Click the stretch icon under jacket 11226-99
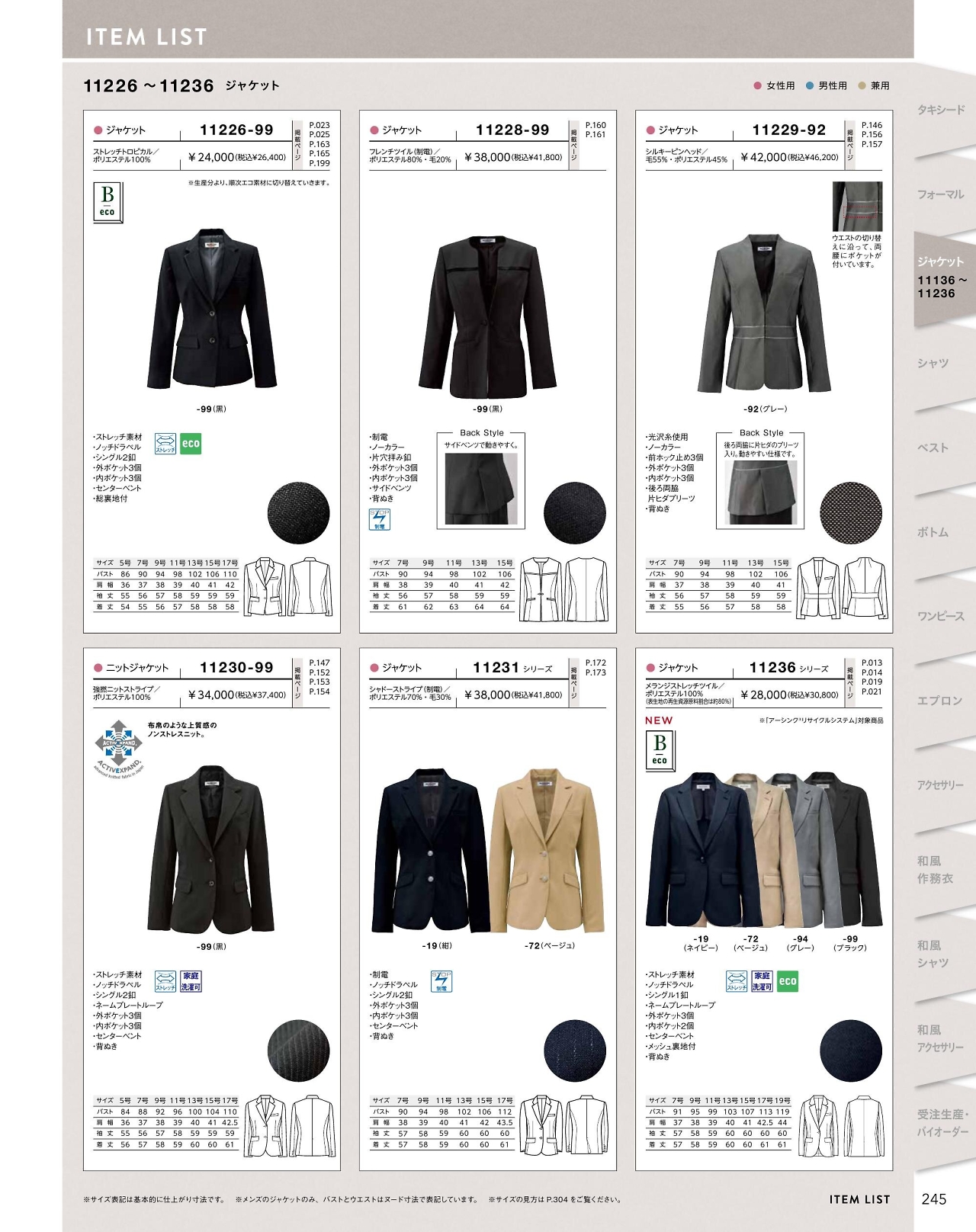The height and width of the screenshot is (1232, 976). pyautogui.click(x=165, y=444)
